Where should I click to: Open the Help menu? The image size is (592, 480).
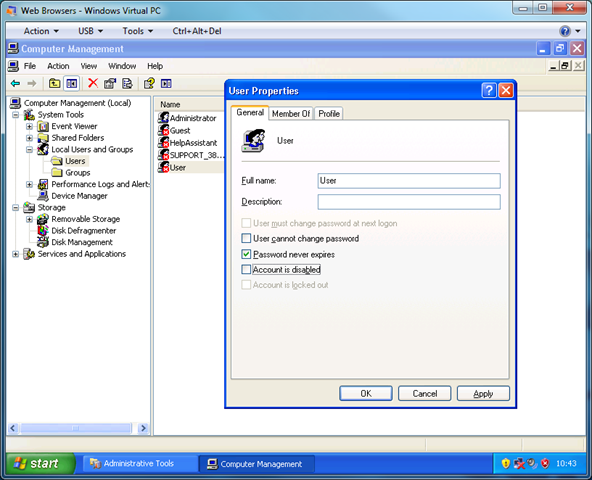(x=155, y=66)
